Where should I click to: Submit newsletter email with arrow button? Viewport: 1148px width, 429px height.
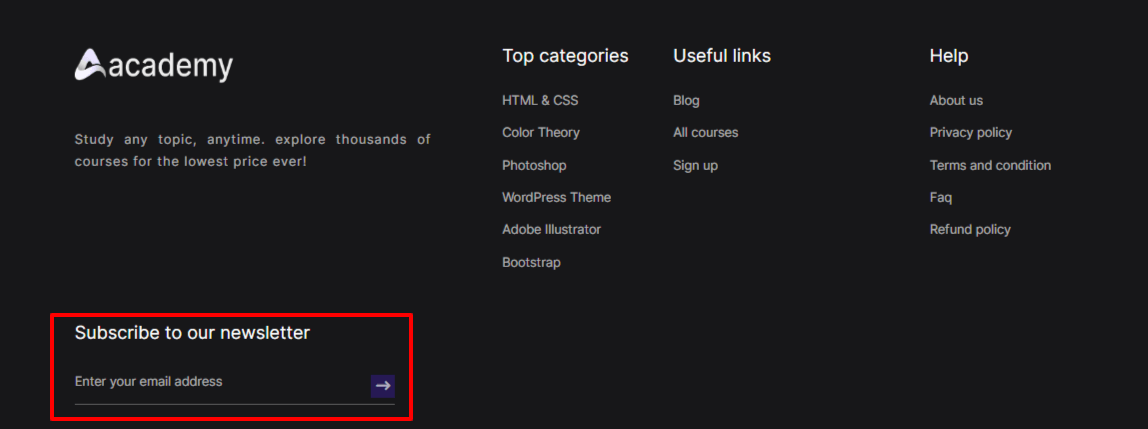(x=383, y=386)
